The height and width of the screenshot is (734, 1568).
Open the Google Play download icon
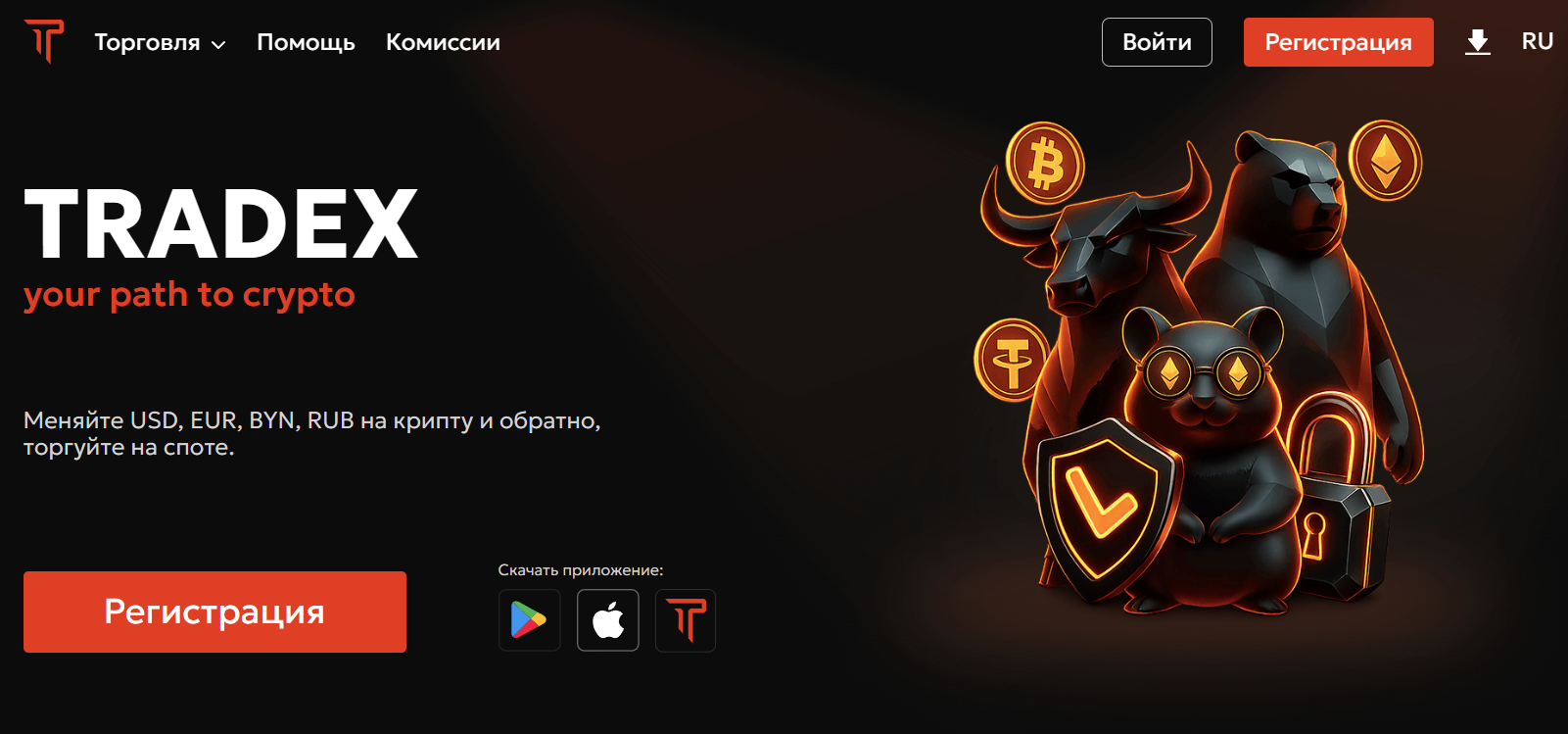click(x=529, y=620)
